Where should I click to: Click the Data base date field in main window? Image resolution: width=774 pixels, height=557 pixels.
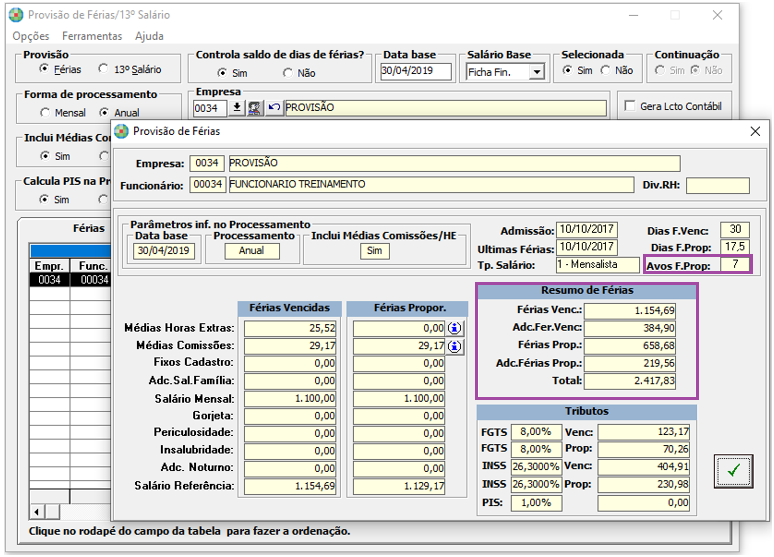[416, 71]
